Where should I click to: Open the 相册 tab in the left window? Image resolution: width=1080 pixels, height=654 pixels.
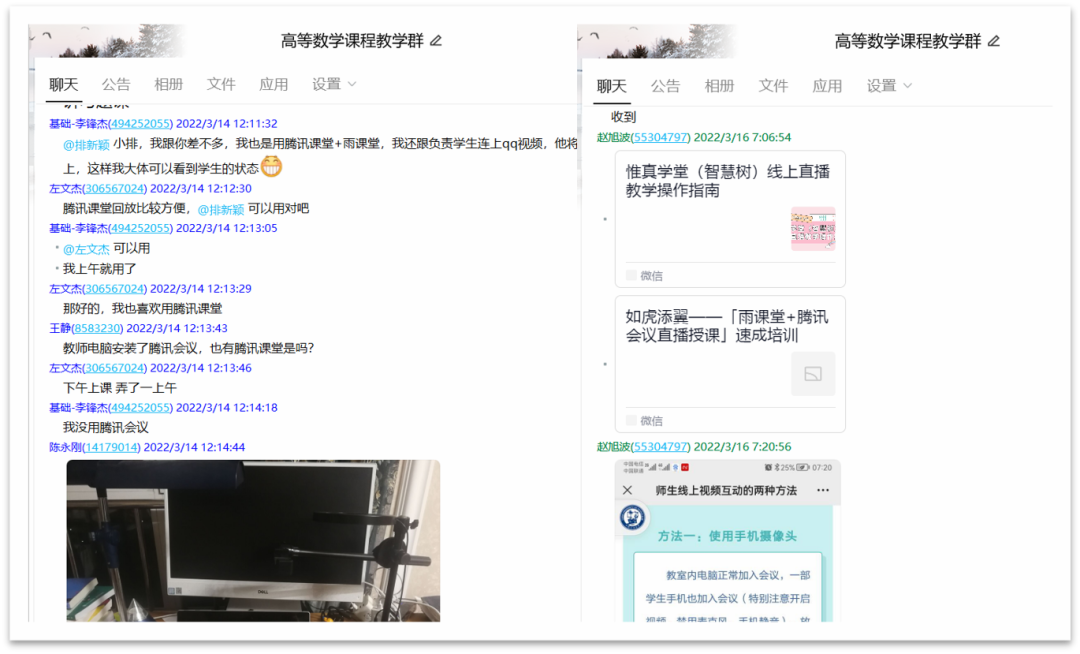[x=169, y=85]
